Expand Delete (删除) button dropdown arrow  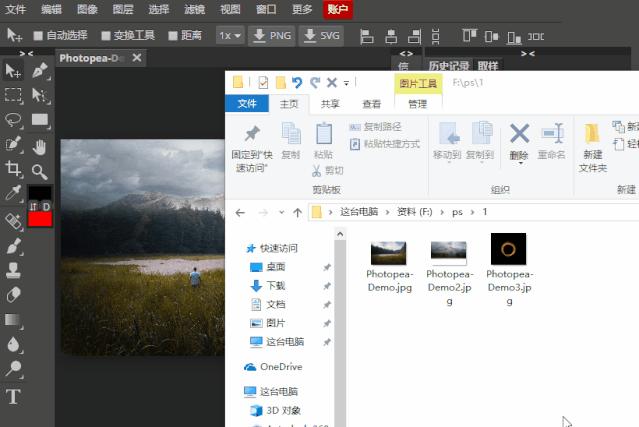(520, 163)
